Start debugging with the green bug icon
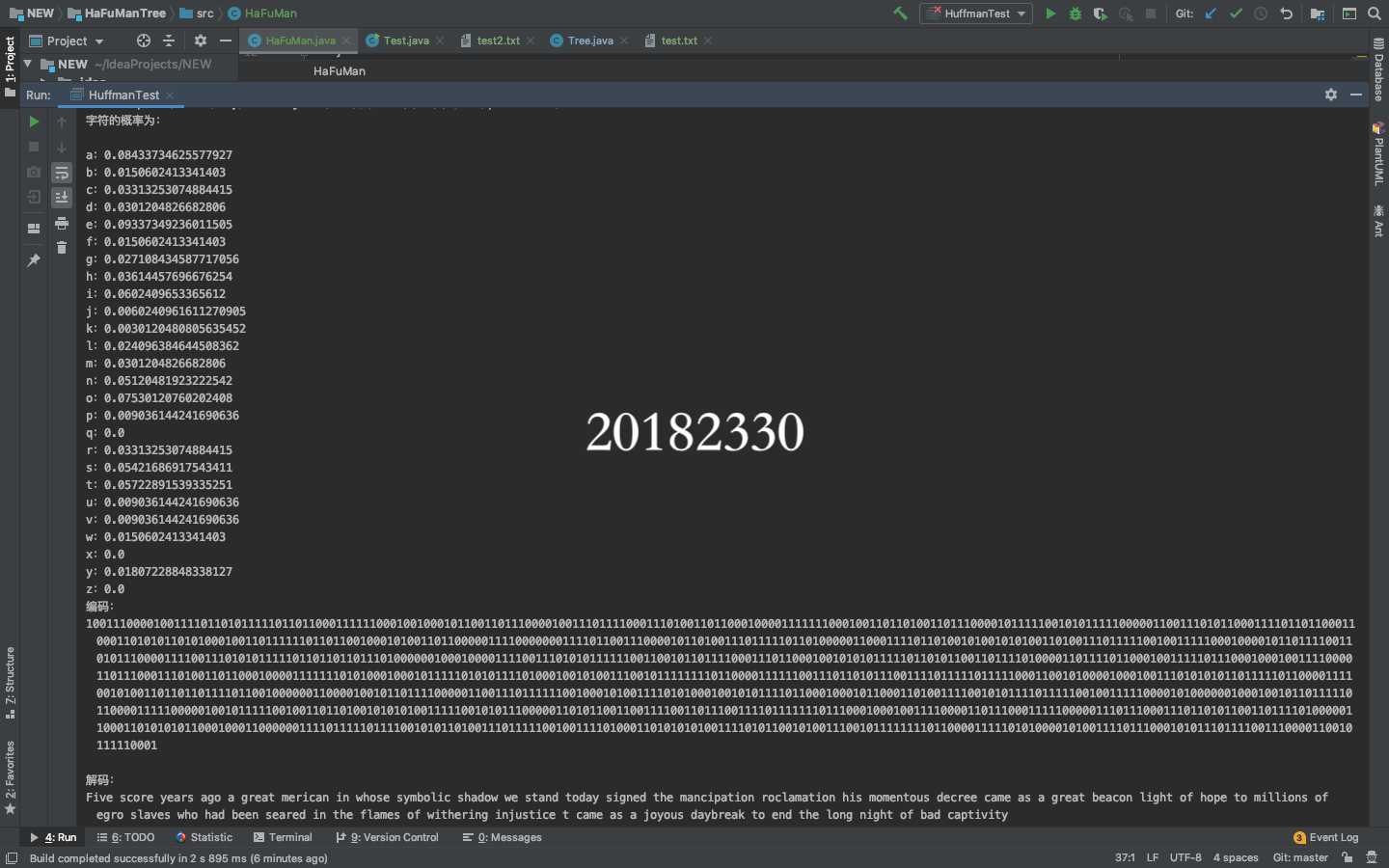 [x=1075, y=14]
